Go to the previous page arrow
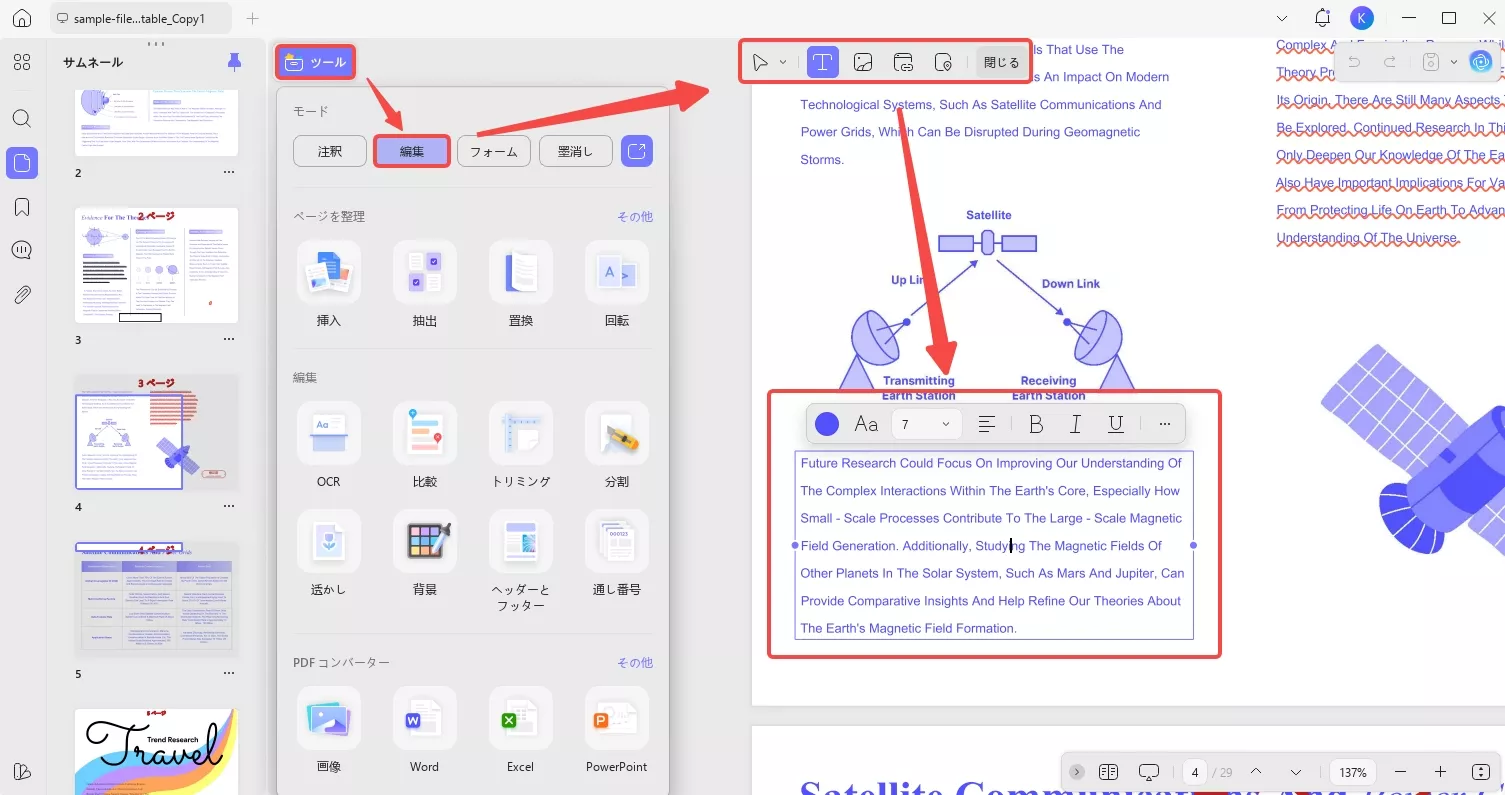1505x795 pixels. tap(1256, 772)
